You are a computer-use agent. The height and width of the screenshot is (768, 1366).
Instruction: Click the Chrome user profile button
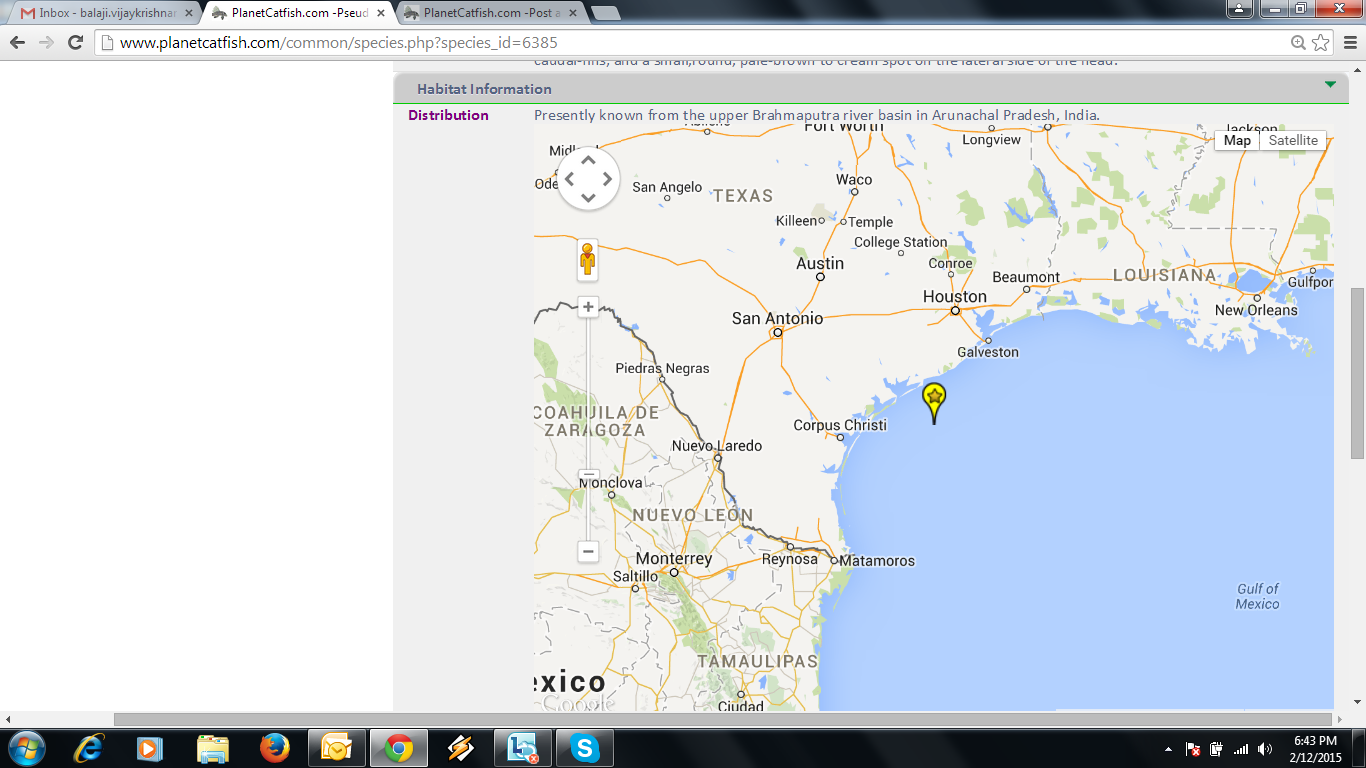(x=1239, y=9)
